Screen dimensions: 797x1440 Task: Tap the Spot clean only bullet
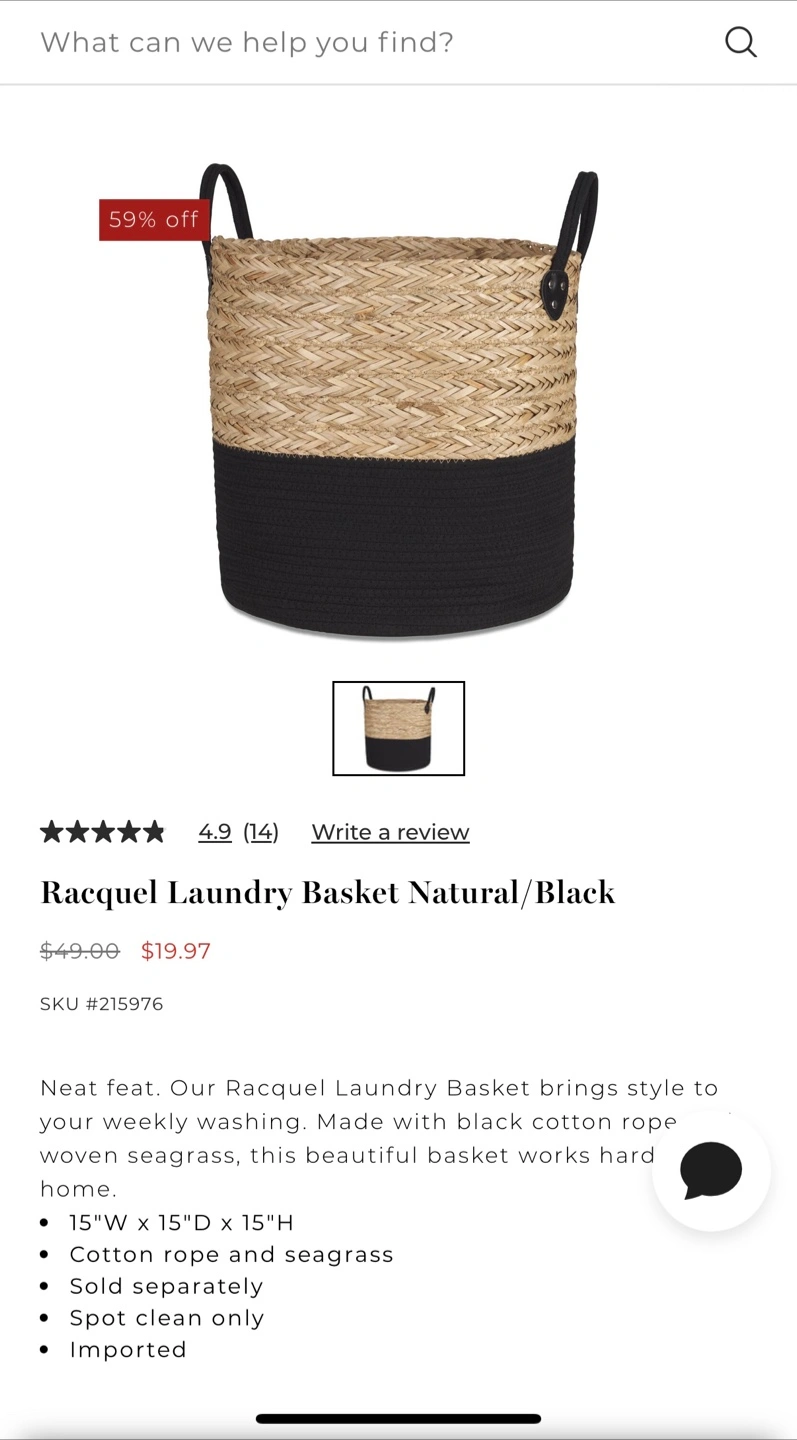(167, 1318)
